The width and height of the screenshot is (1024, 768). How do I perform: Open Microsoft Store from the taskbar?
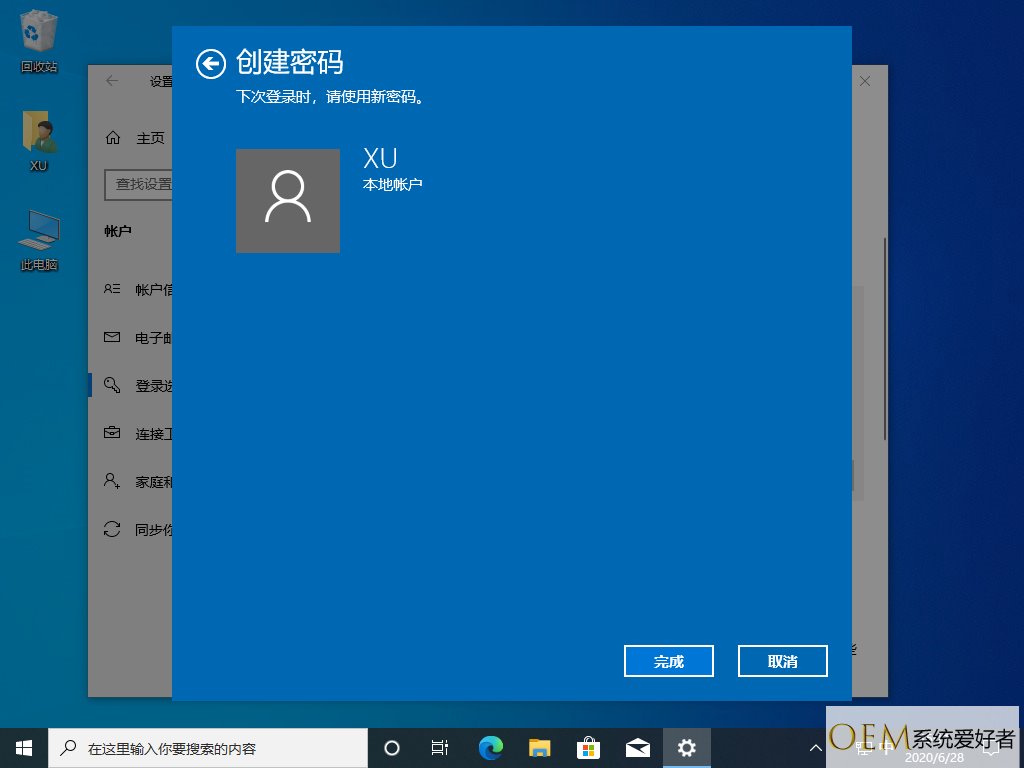[588, 747]
